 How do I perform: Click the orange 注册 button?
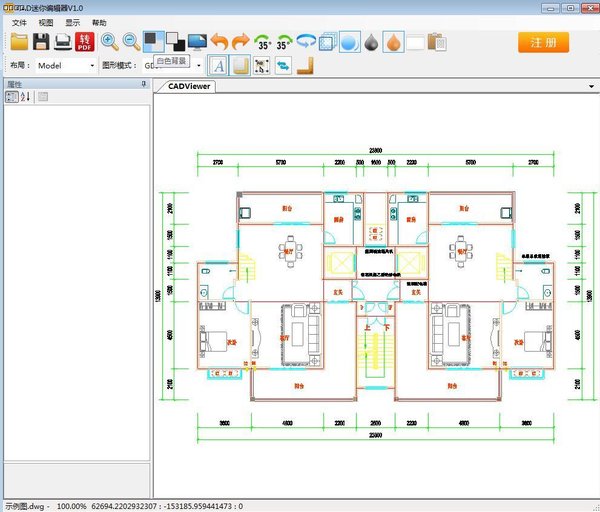pos(544,42)
